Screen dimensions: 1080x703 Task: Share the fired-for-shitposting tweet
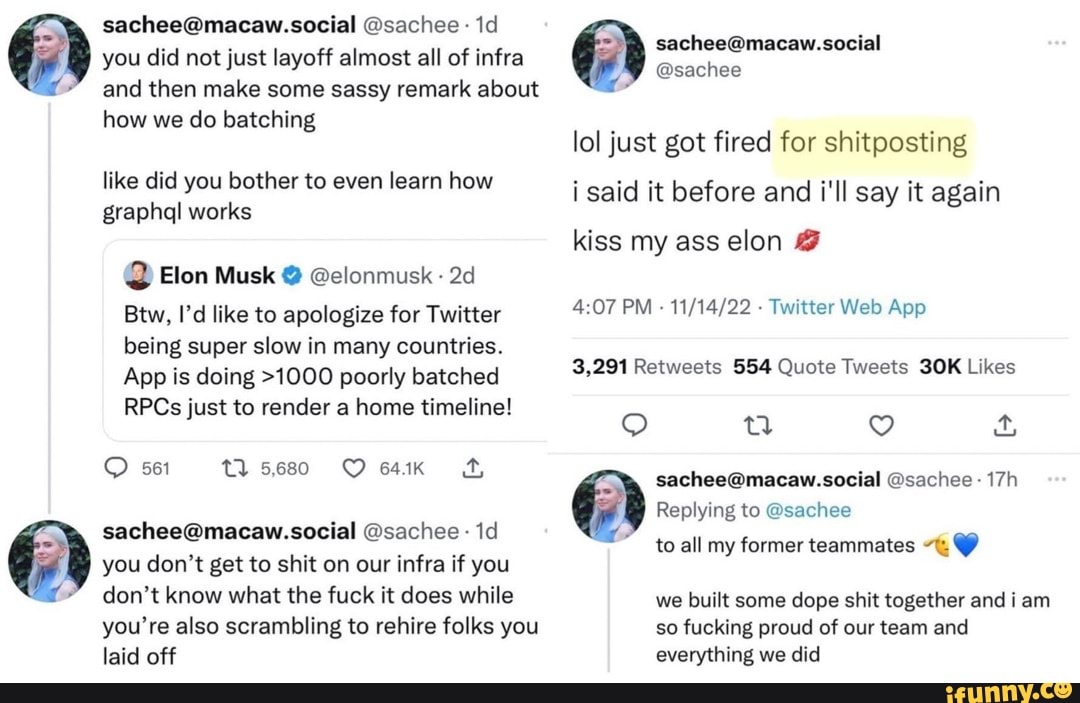(1005, 427)
